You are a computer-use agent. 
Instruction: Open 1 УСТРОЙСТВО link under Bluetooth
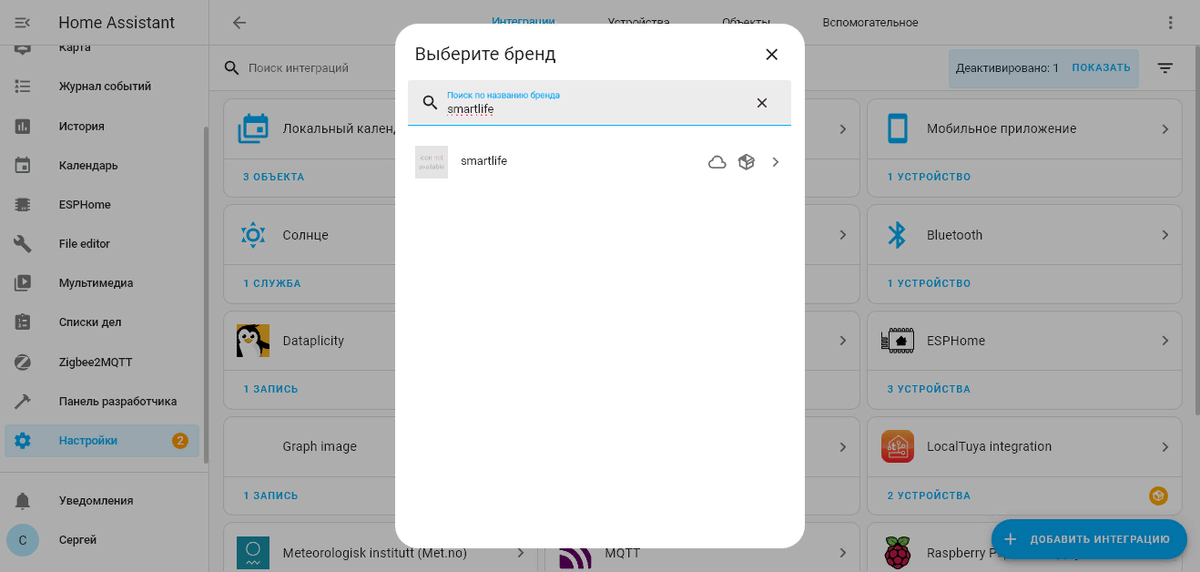click(929, 283)
